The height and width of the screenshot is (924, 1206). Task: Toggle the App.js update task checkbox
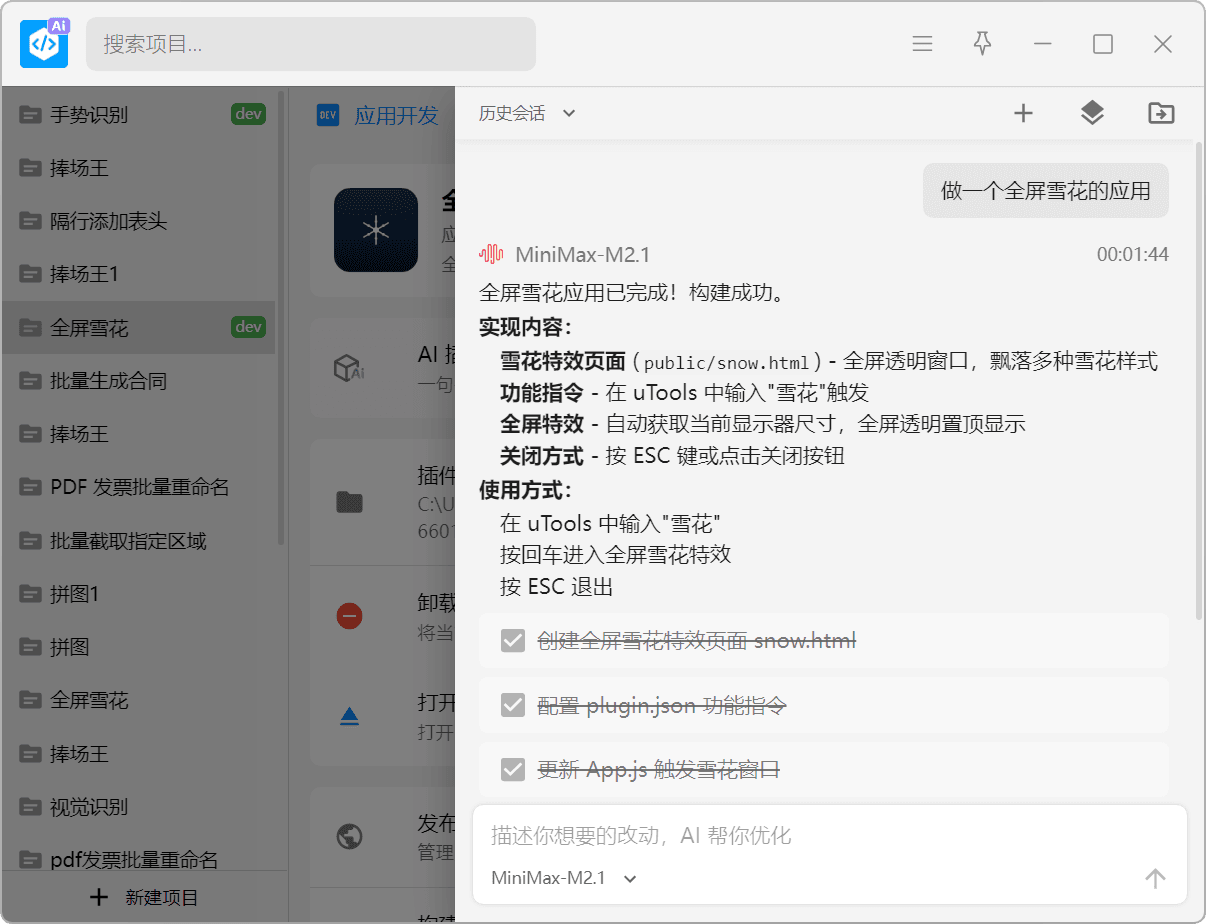[513, 769]
